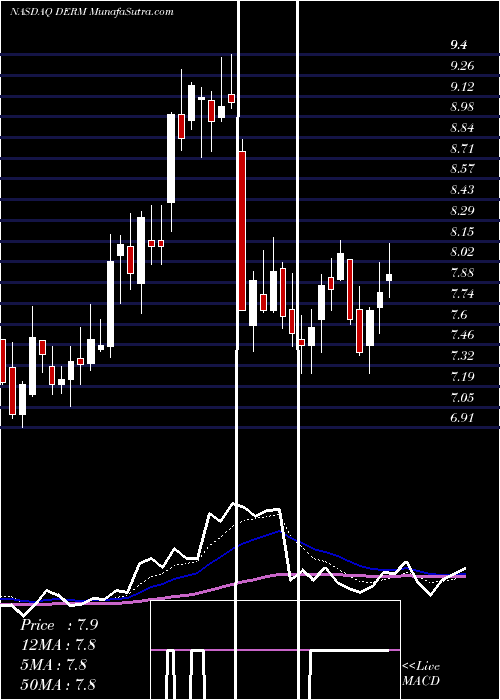
Task: Click the '<<Live MACD' label
Action: (x=421, y=674)
